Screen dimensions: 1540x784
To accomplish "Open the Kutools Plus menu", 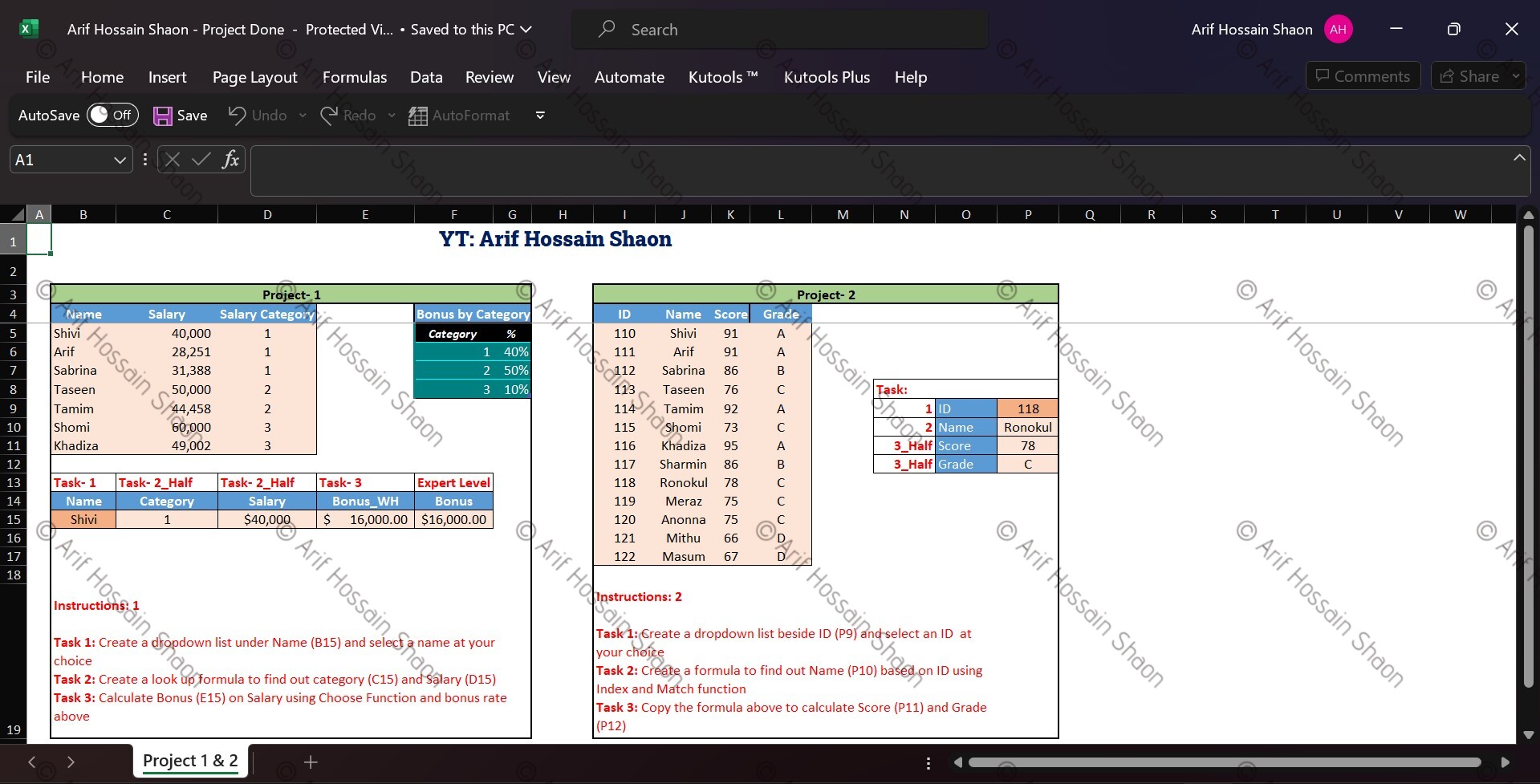I will 827,76.
